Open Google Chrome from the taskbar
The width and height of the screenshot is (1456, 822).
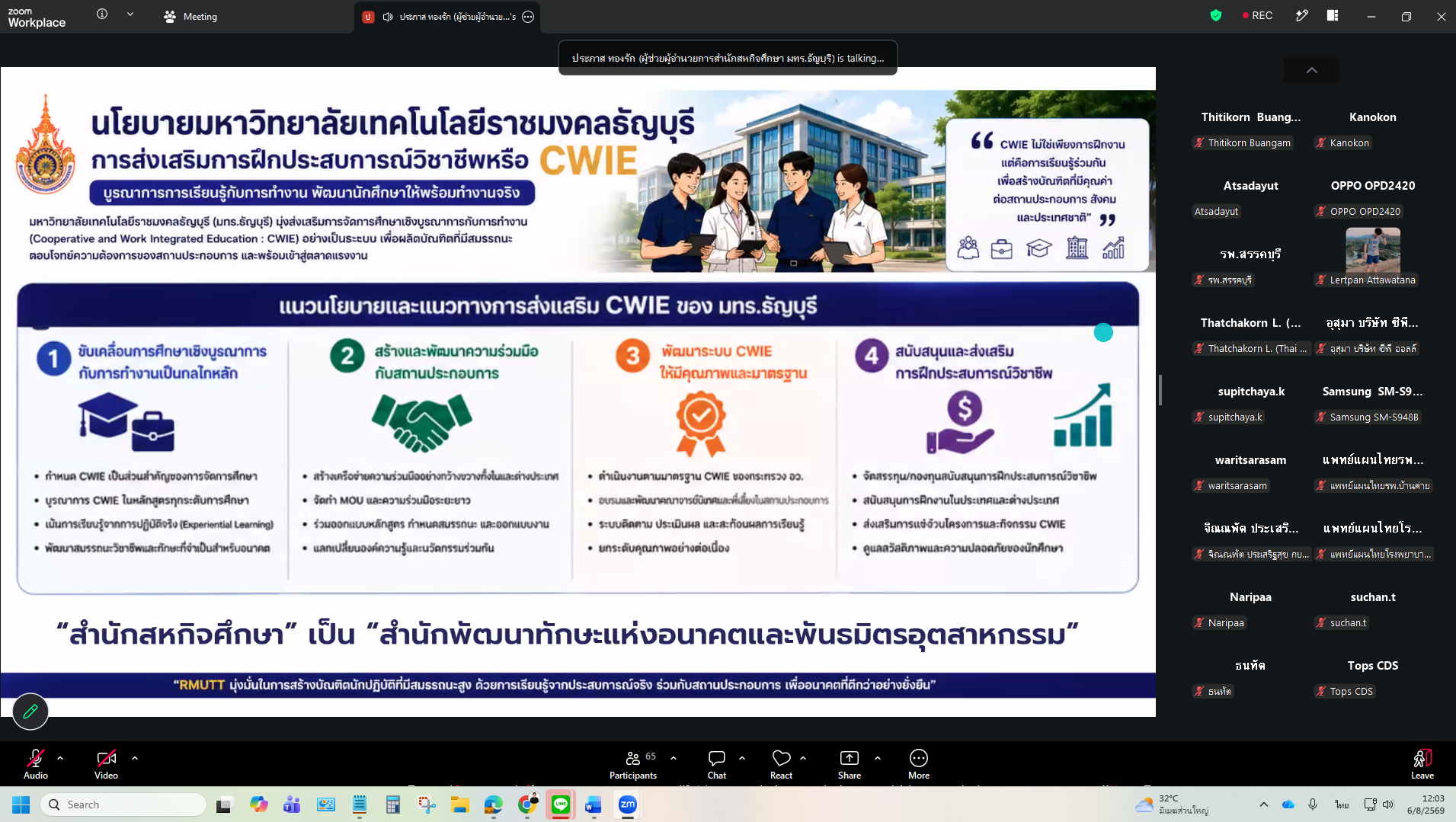pyautogui.click(x=527, y=804)
